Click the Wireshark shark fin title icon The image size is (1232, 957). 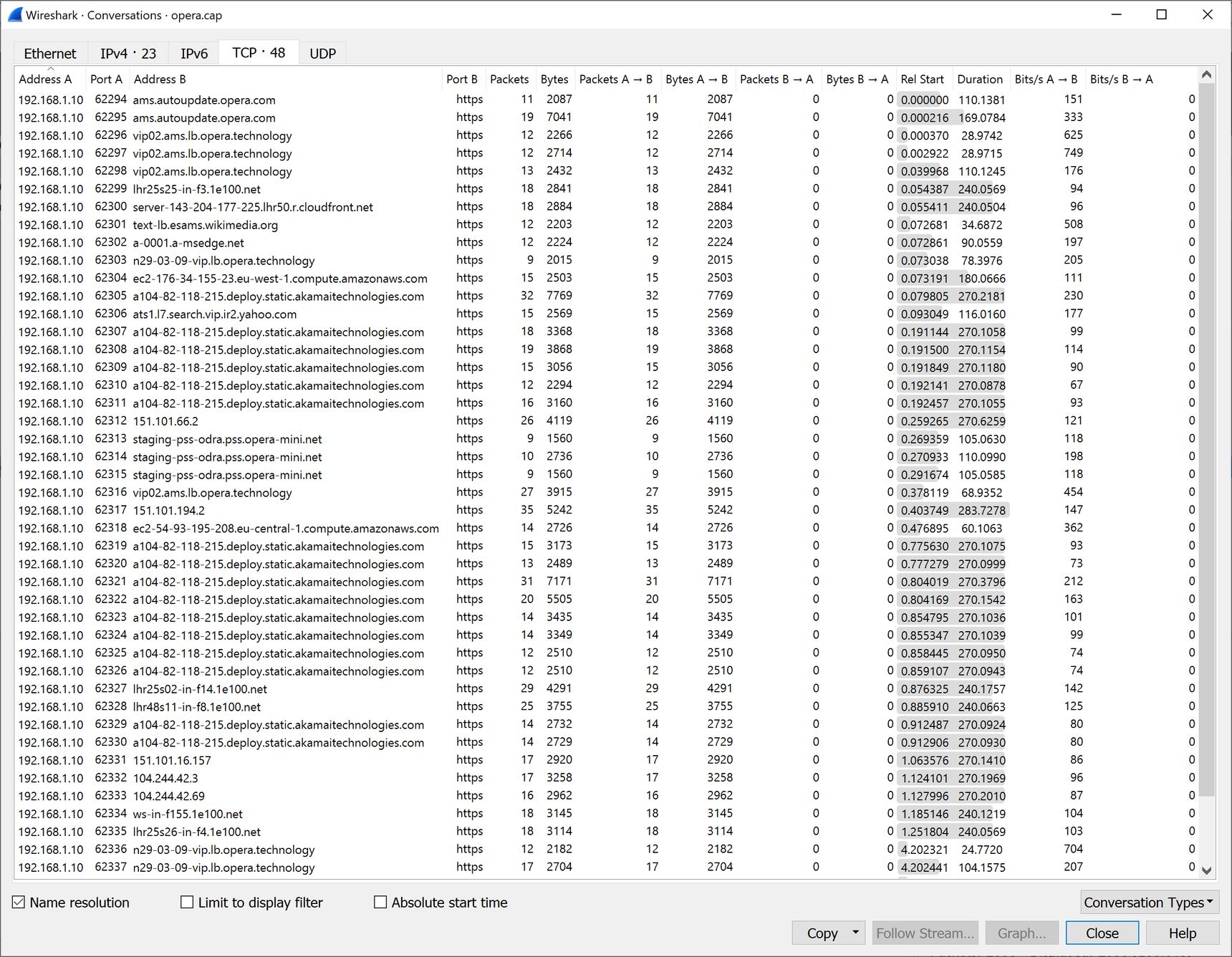[14, 14]
